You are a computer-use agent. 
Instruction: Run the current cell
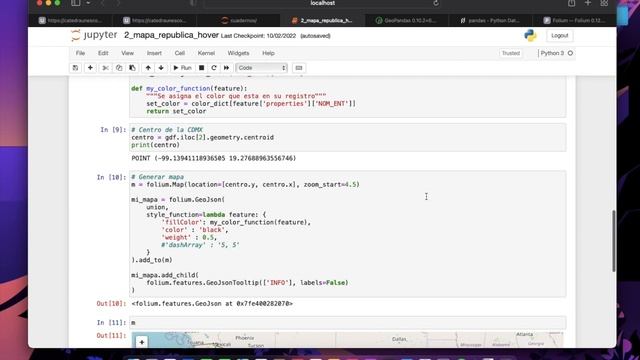182,68
